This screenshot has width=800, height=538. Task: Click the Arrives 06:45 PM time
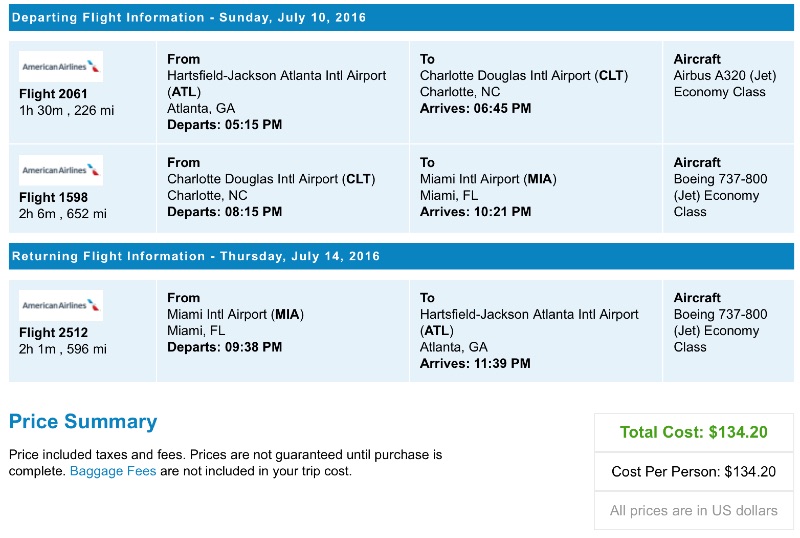click(475, 108)
